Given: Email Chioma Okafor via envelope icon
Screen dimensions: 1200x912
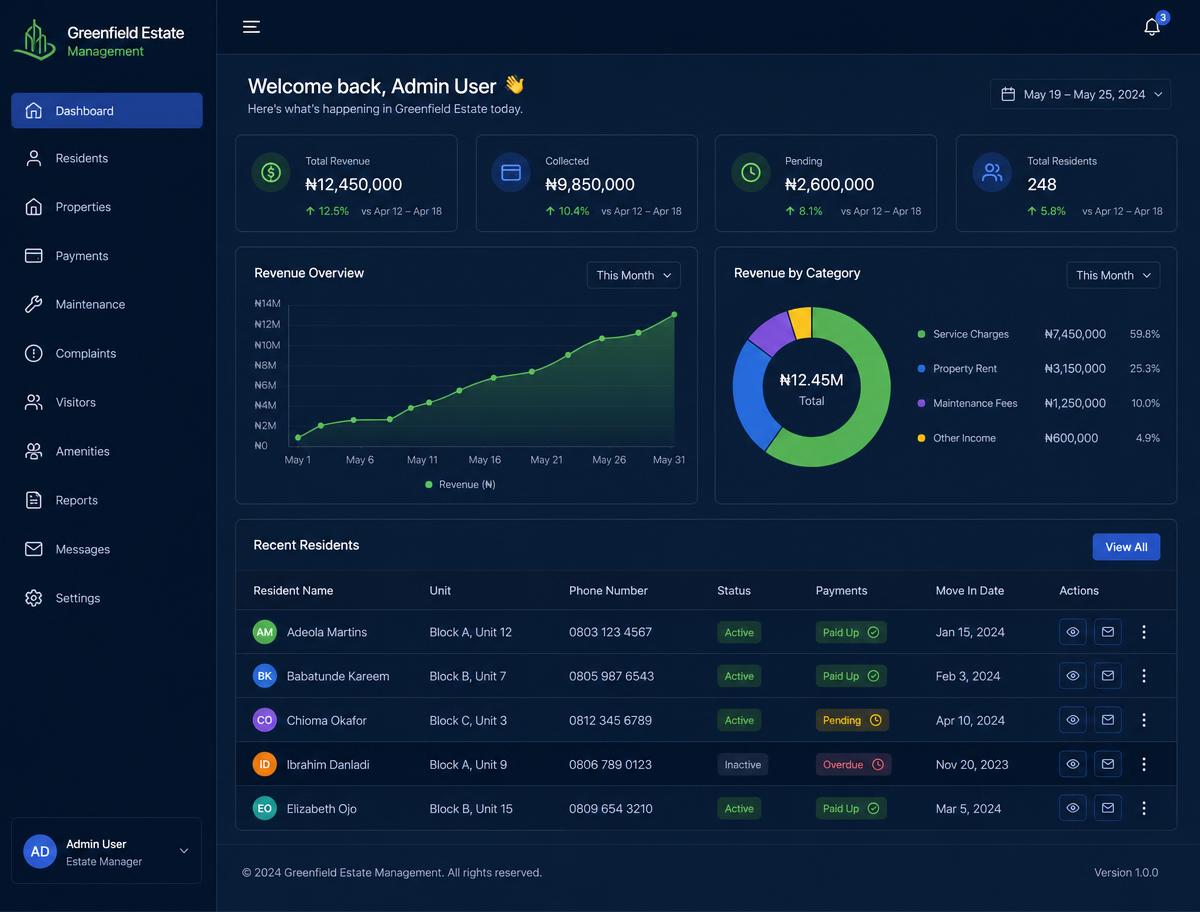Looking at the screenshot, I should (x=1108, y=720).
